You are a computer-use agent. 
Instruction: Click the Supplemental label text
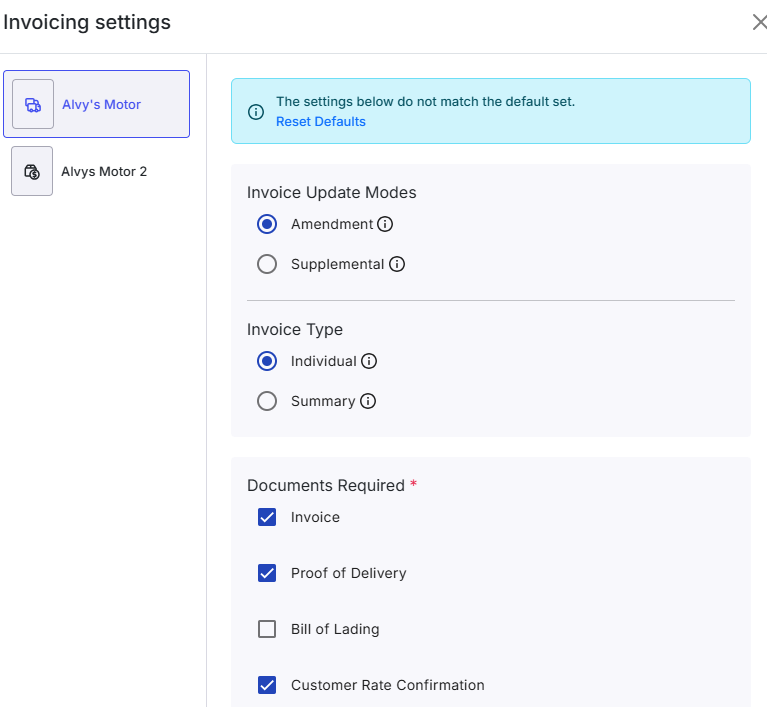[338, 264]
